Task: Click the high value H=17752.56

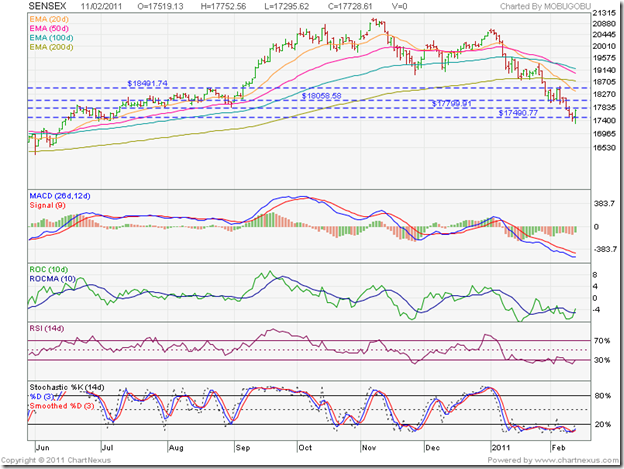Action: (x=223, y=6)
